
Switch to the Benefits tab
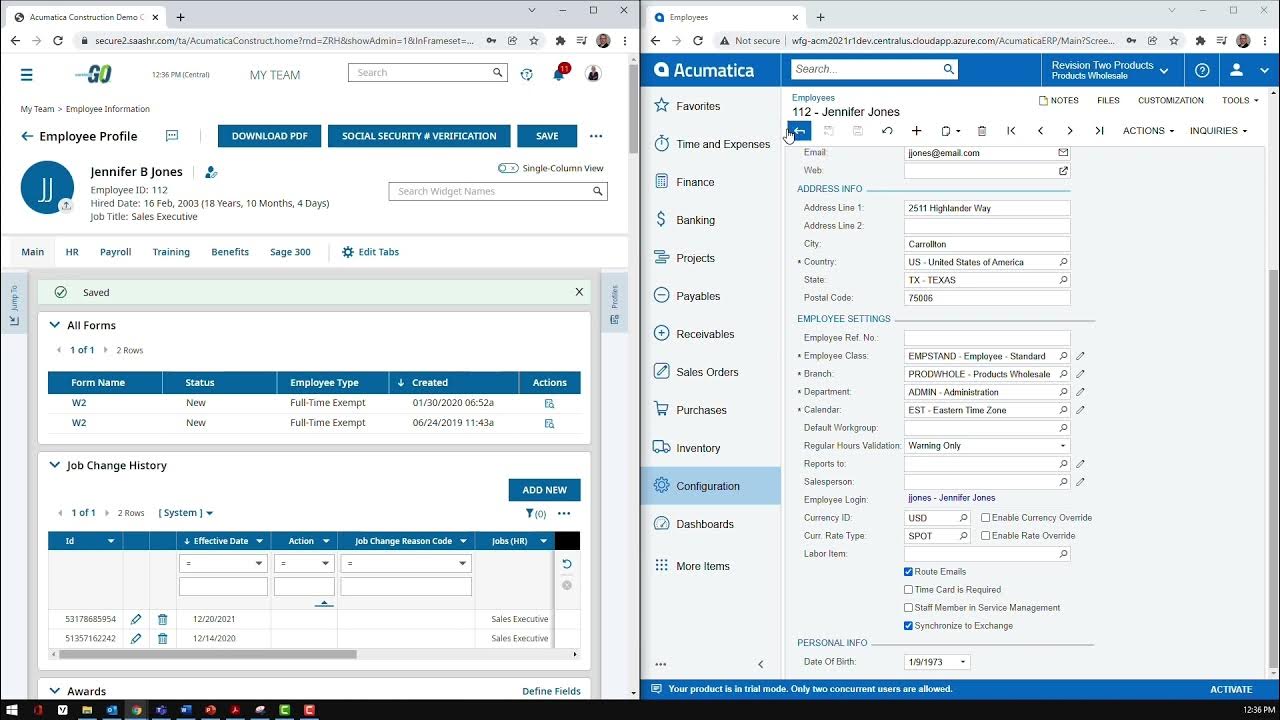(230, 252)
